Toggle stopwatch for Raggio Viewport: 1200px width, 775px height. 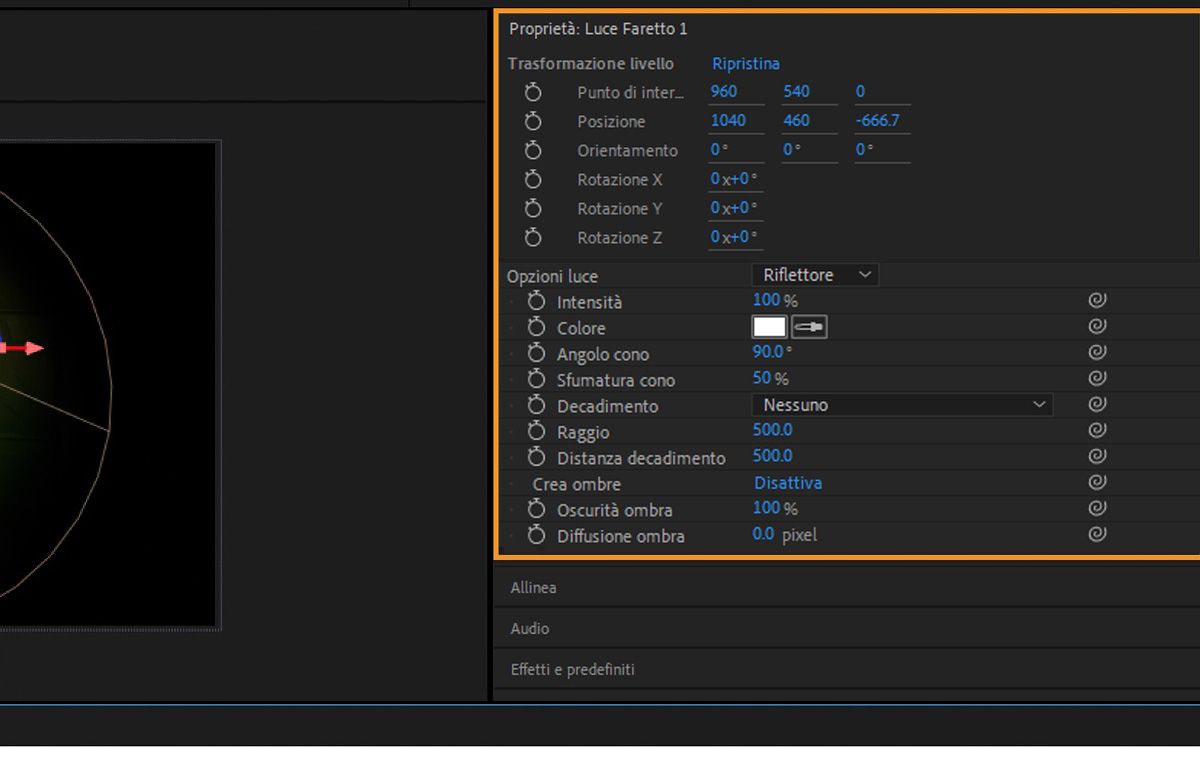[x=537, y=431]
